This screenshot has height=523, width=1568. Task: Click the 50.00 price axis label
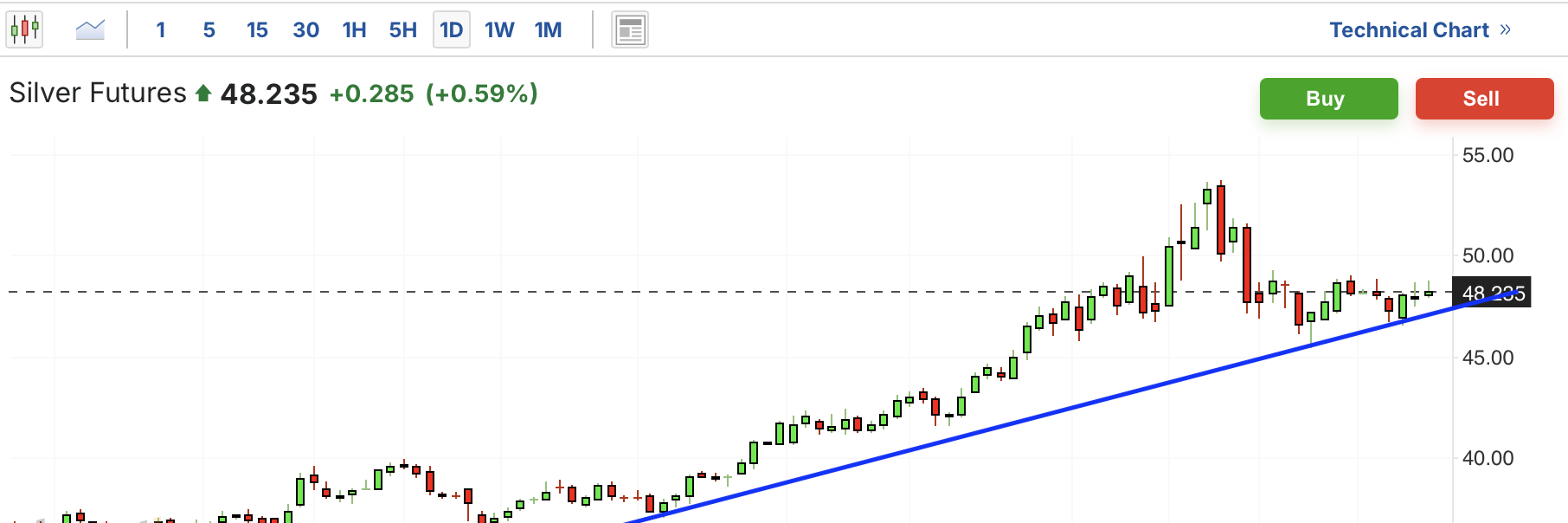(x=1488, y=255)
